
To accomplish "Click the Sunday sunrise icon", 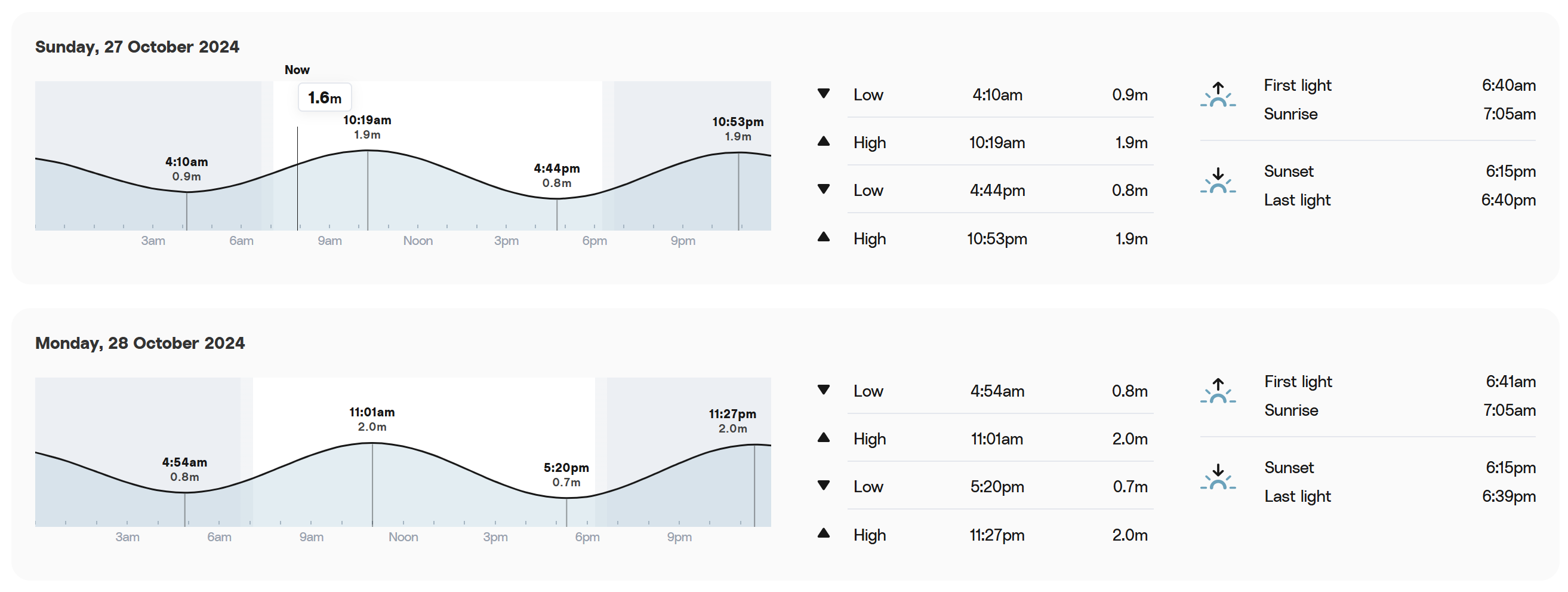I will point(1218,95).
